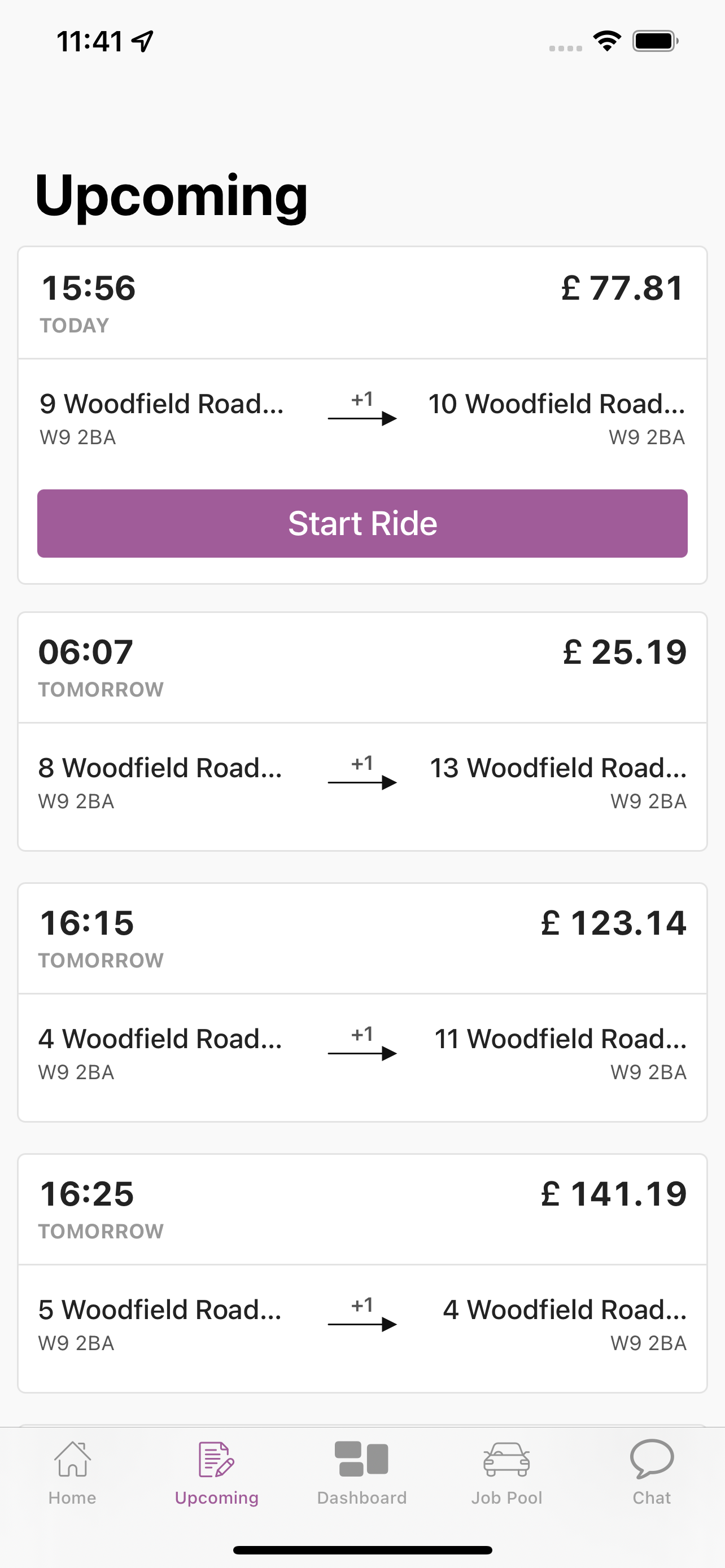Image resolution: width=725 pixels, height=1568 pixels.
Task: Select the Job Pool tab label
Action: (x=506, y=1498)
